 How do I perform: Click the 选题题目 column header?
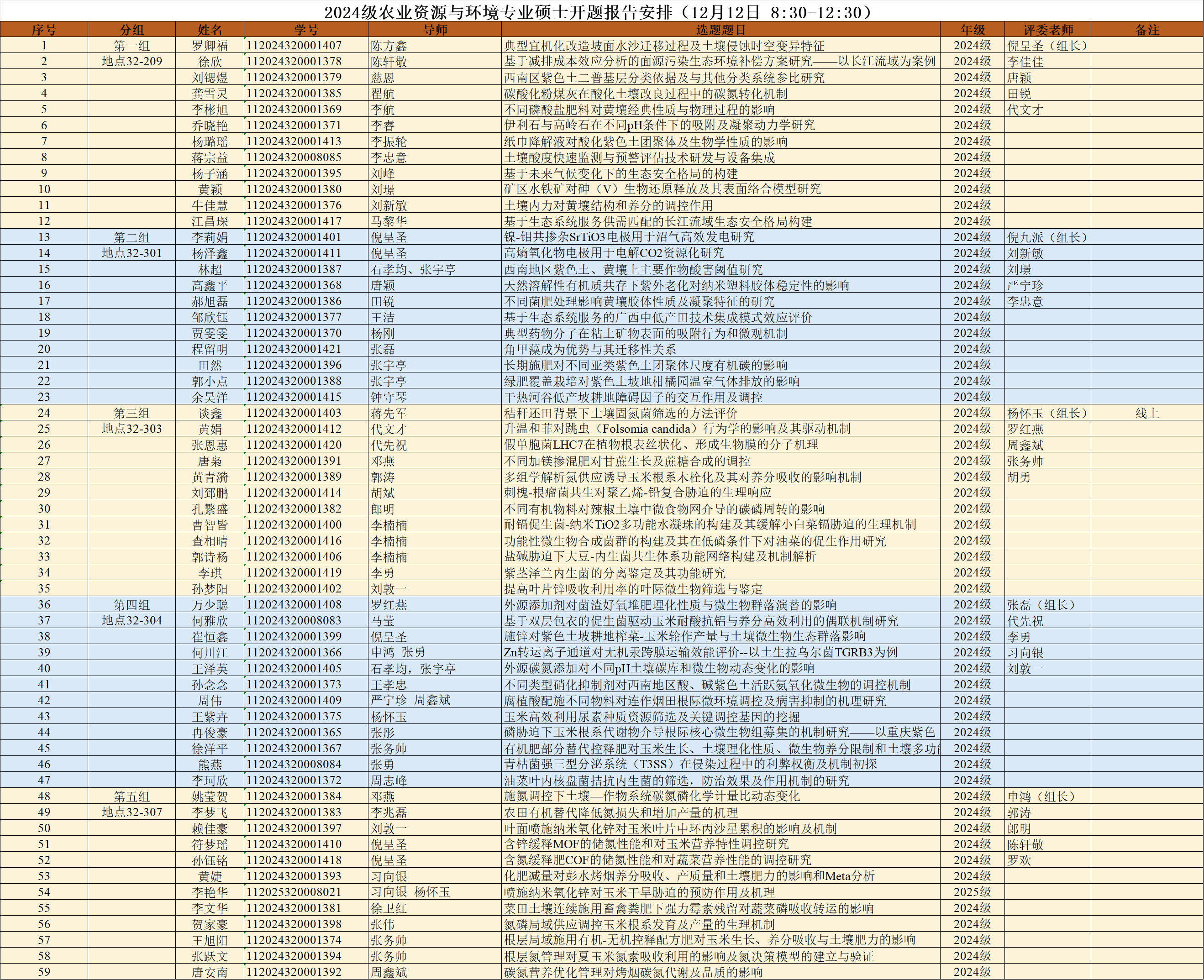720,29
